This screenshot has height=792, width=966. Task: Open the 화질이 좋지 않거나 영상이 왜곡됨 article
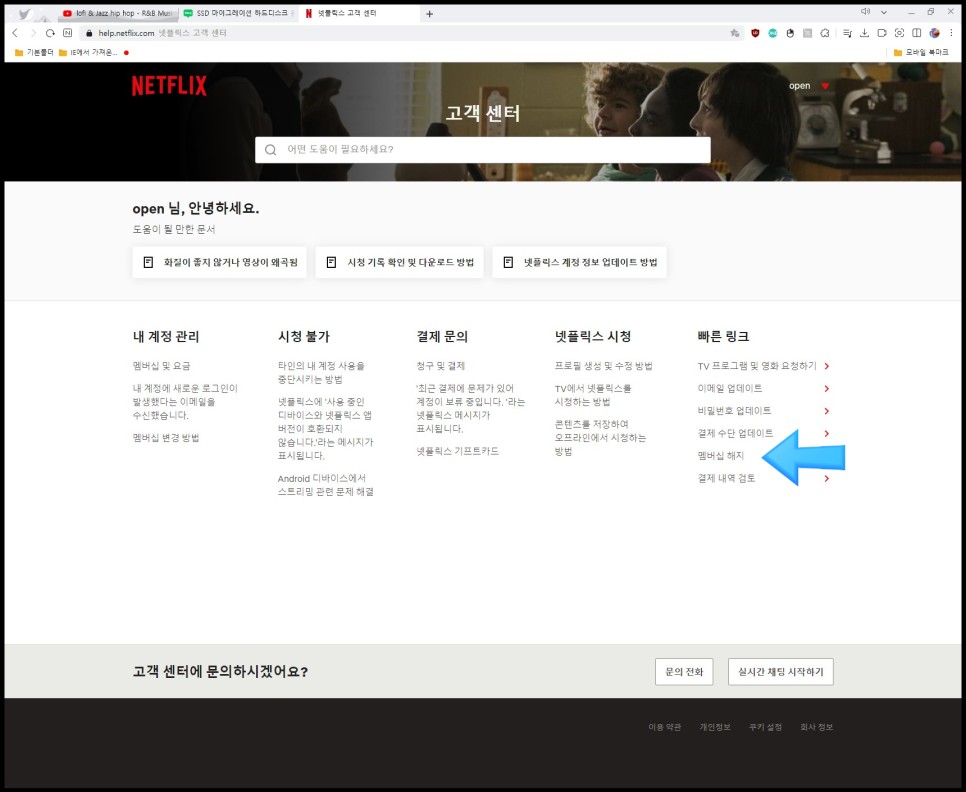(x=219, y=262)
